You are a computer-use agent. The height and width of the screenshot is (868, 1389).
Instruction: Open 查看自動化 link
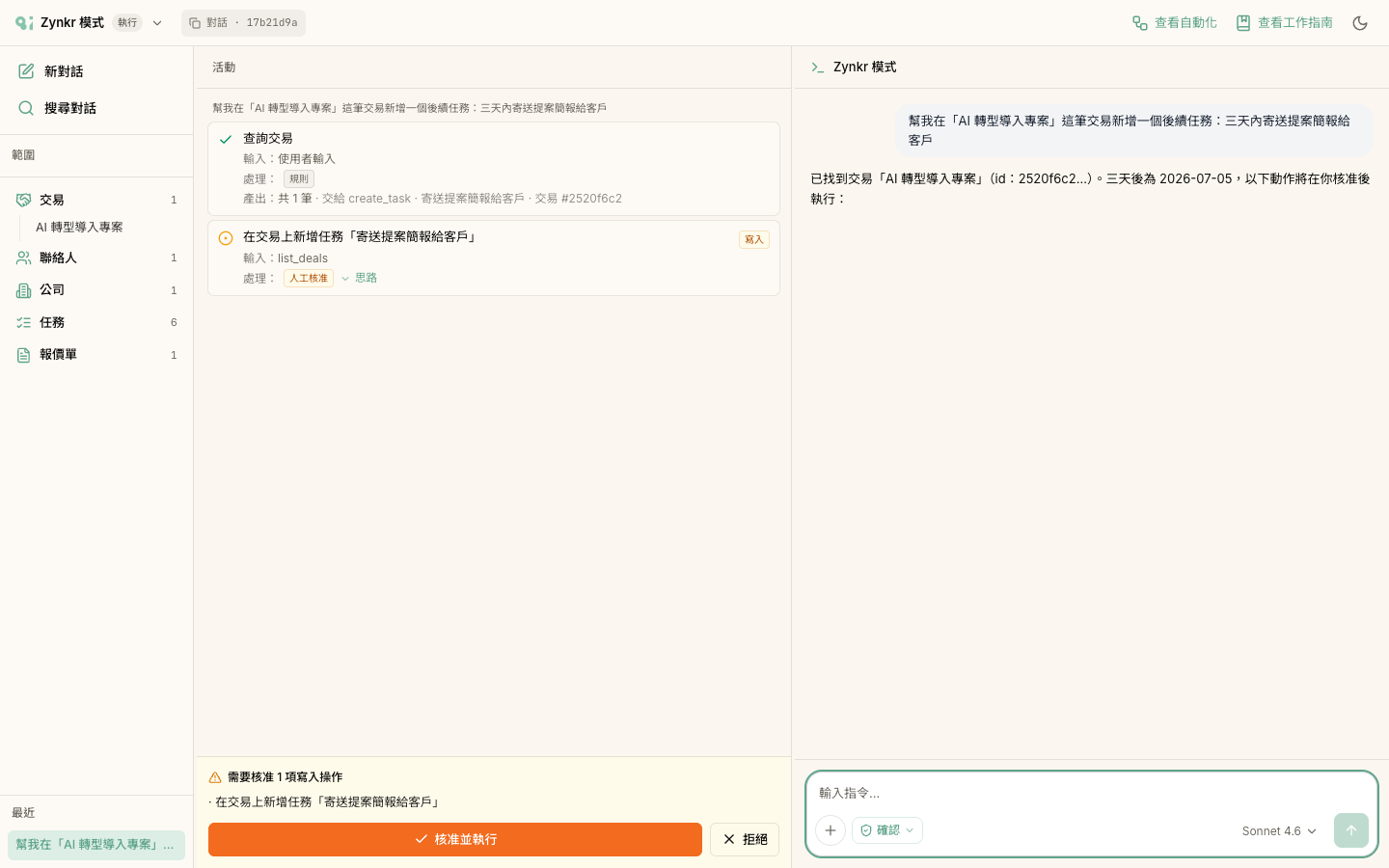pyautogui.click(x=1174, y=22)
